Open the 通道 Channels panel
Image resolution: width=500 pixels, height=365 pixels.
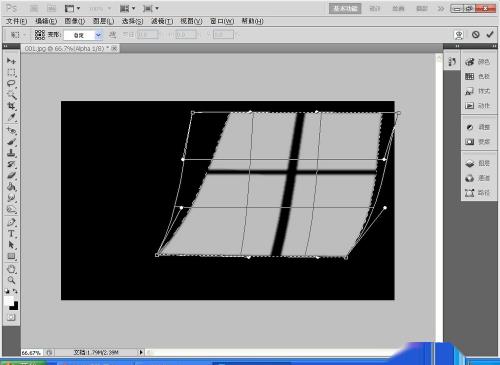click(478, 178)
